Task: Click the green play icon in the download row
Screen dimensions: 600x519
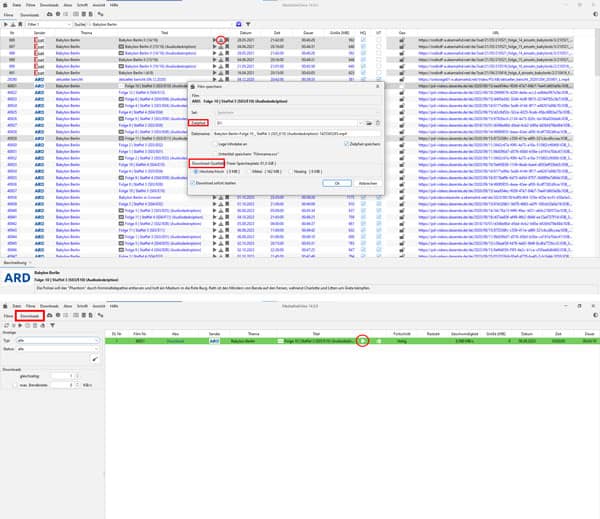Action: tap(362, 341)
